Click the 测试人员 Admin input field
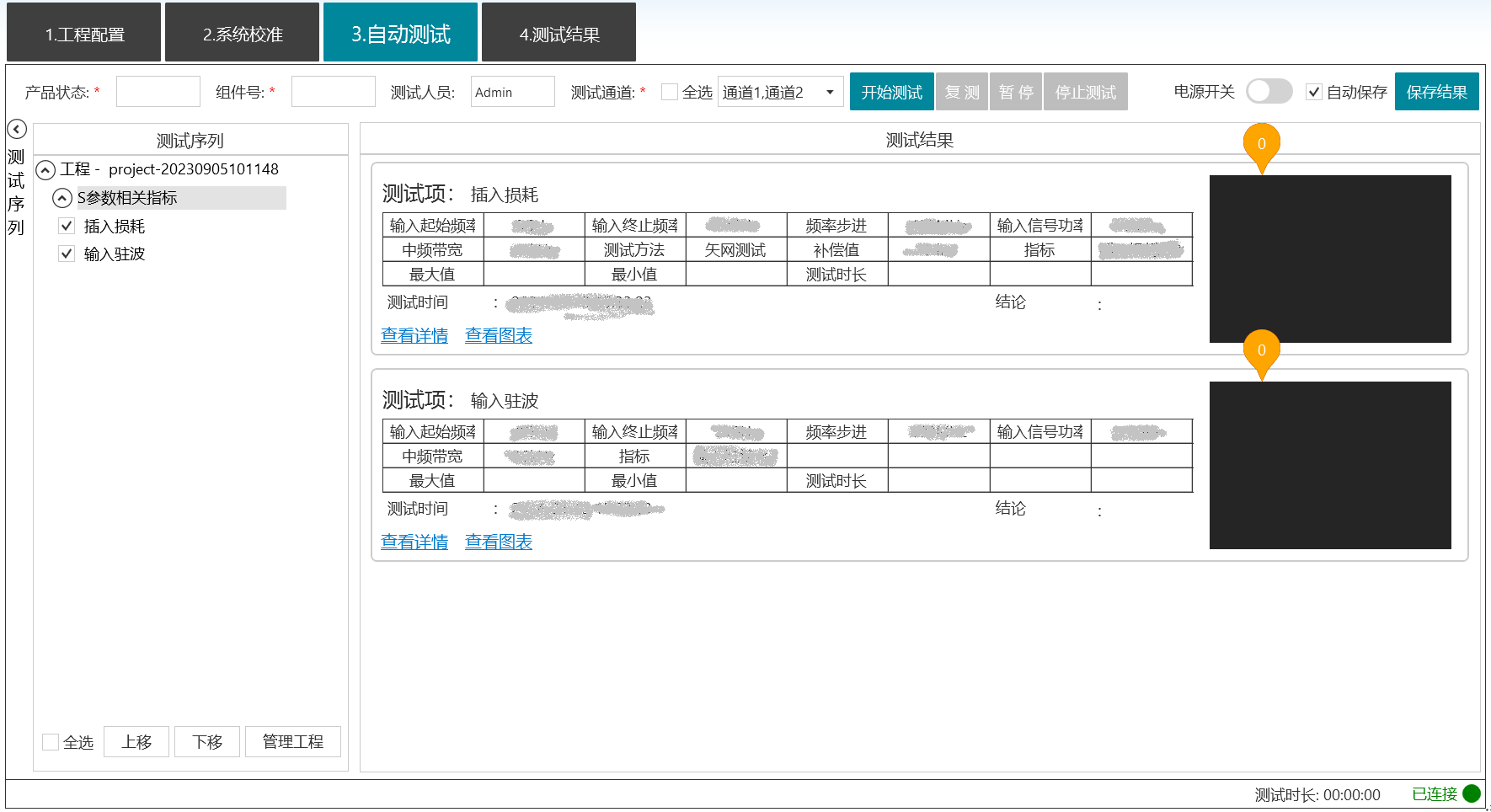 click(x=513, y=92)
